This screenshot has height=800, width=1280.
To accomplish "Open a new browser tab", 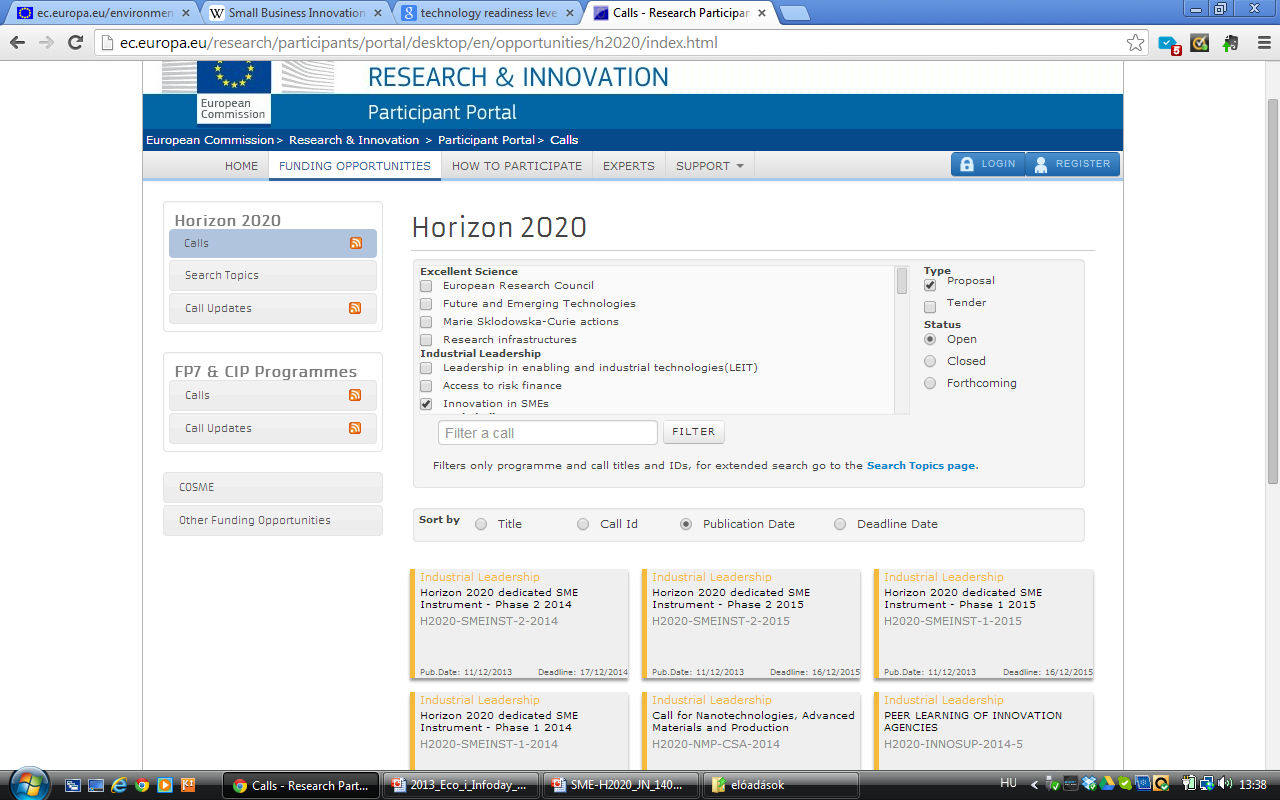I will click(x=794, y=14).
